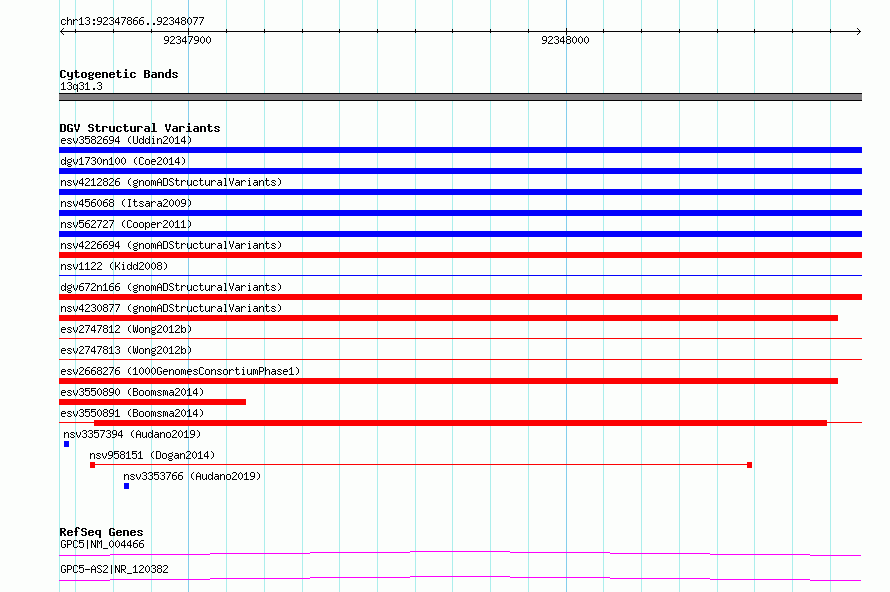Screen dimensions: 890x592
Task: Click the thin blue line under nsv1122
Action: (x=460, y=275)
